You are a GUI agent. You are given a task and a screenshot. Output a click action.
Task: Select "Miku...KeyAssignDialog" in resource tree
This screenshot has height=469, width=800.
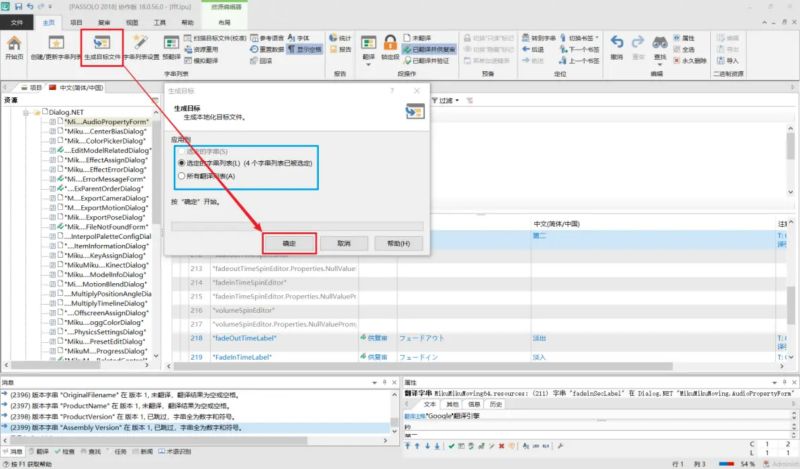coord(104,255)
